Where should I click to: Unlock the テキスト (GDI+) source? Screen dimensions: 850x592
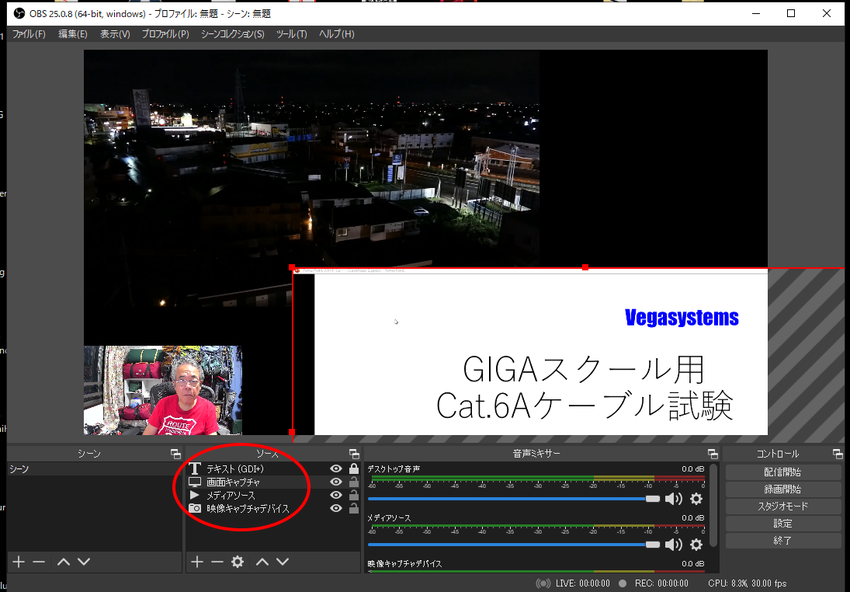[353, 468]
